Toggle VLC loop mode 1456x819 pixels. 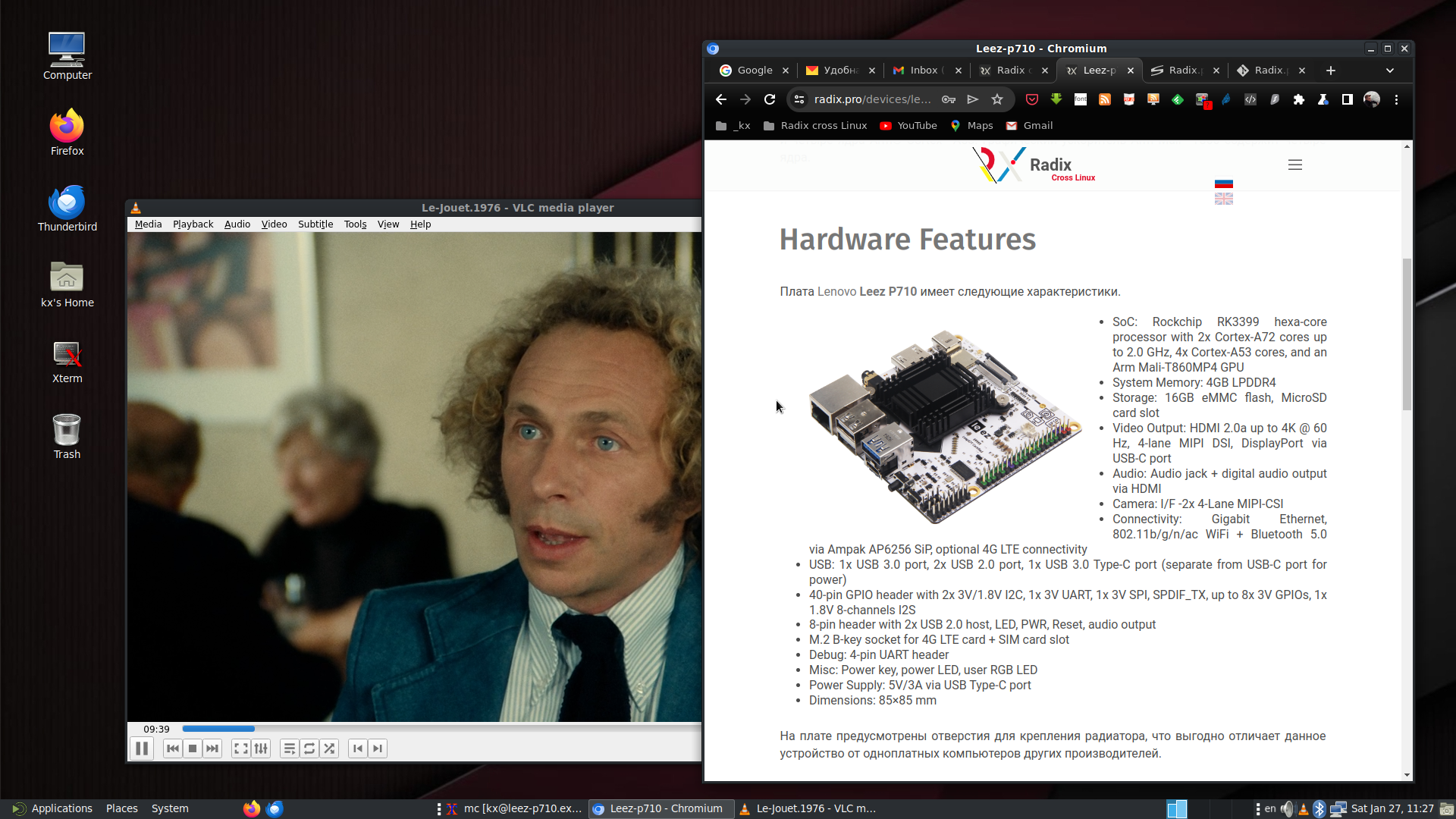coord(309,749)
